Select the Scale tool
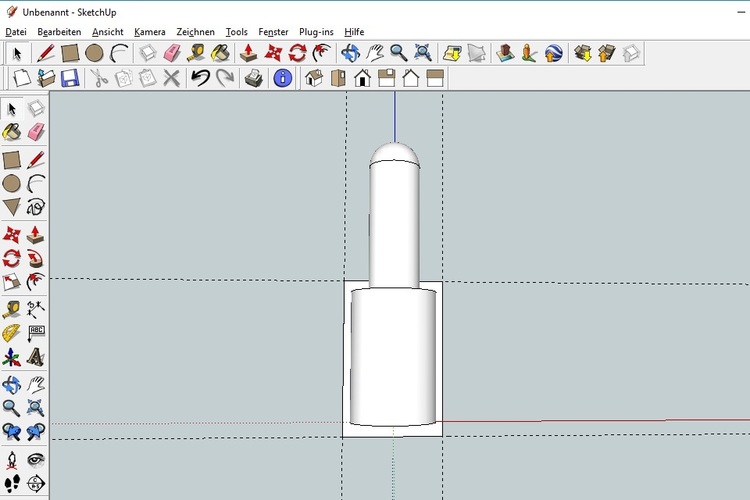 pyautogui.click(x=11, y=282)
